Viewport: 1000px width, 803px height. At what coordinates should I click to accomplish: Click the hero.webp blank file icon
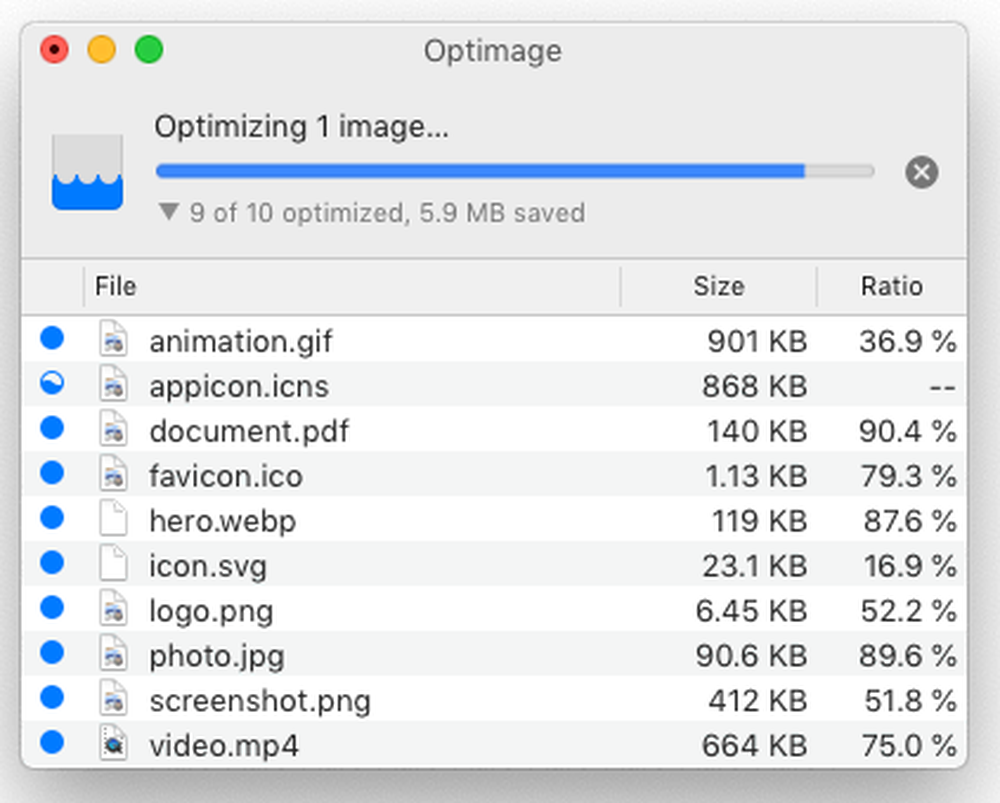113,521
